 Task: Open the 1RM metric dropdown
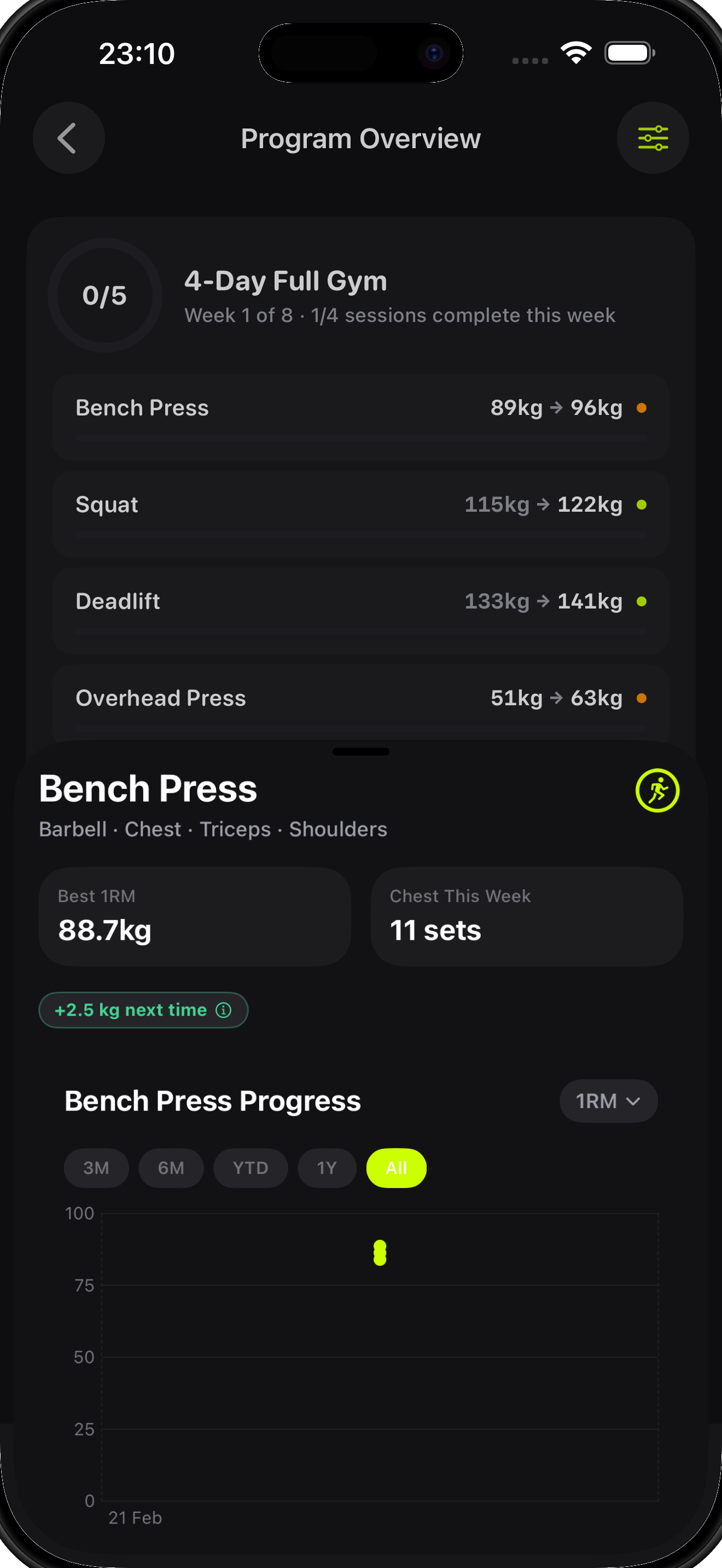608,1101
